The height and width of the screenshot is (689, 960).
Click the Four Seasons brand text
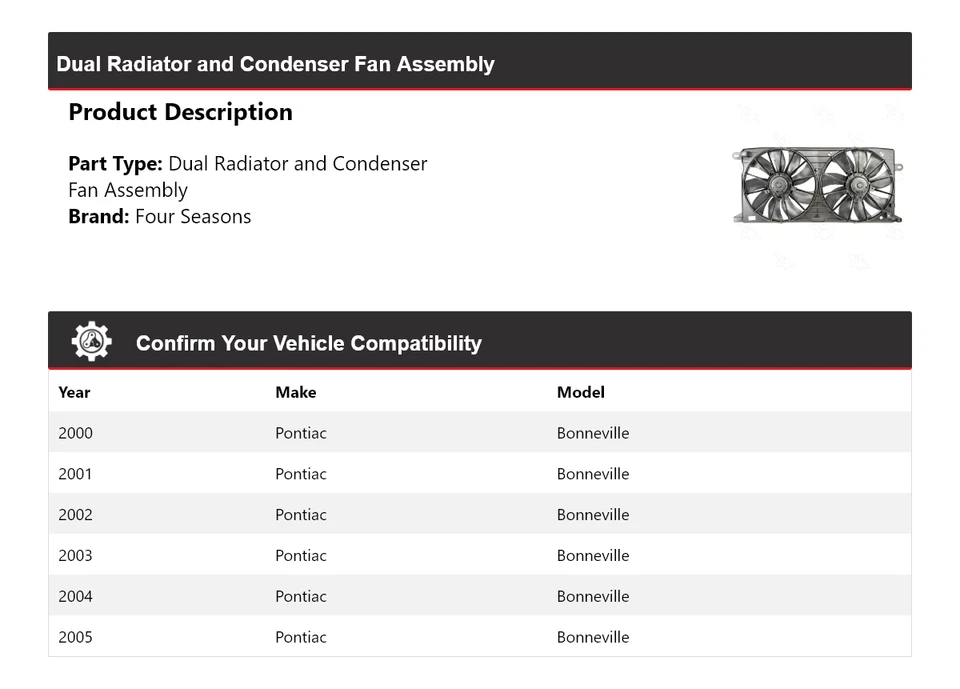click(193, 217)
